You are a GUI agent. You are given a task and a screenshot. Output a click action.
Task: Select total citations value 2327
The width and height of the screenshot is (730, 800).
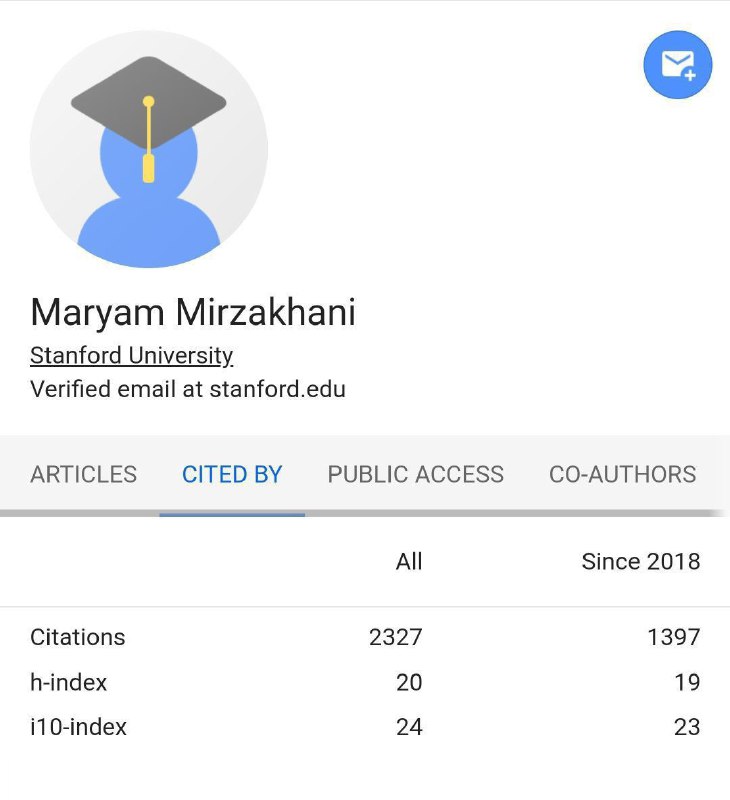click(x=396, y=637)
